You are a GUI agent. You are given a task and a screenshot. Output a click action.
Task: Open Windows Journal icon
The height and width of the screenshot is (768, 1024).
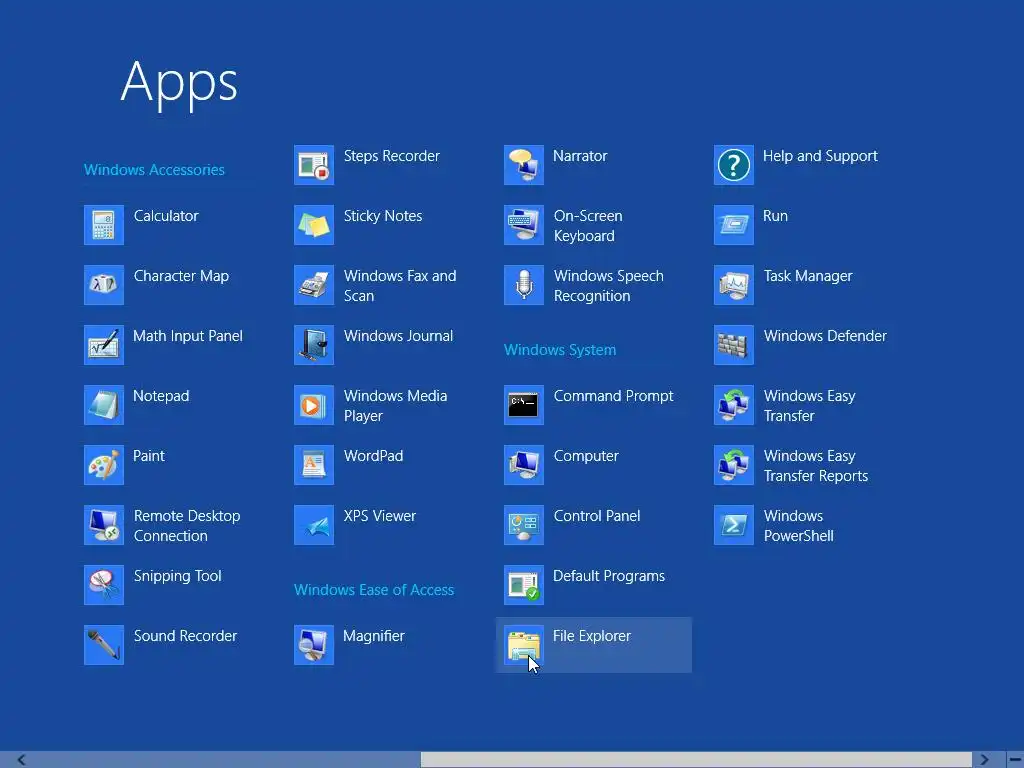pos(314,345)
